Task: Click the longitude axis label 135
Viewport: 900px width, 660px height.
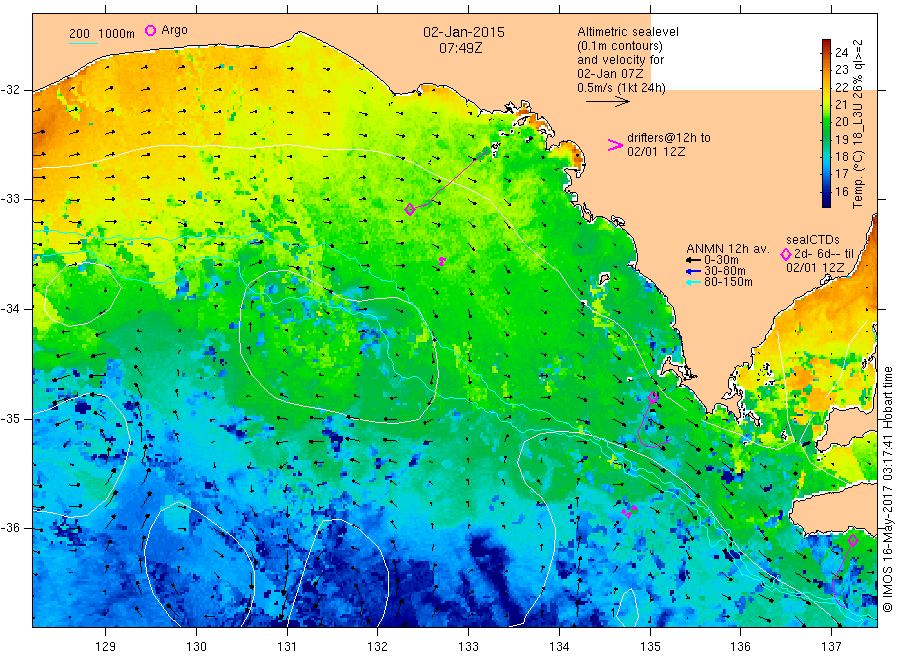Action: [650, 646]
